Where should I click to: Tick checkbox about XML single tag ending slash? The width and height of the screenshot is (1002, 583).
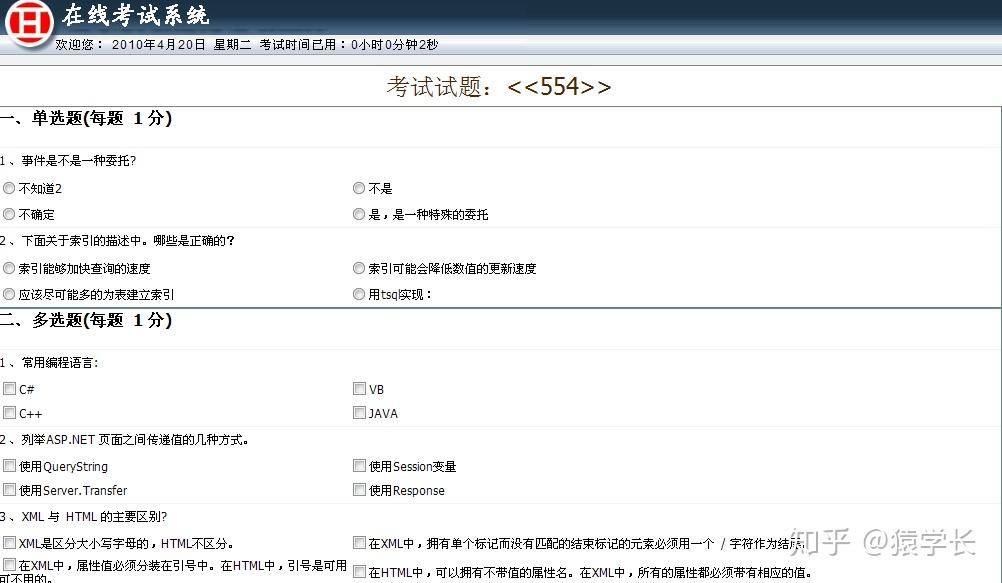[x=359, y=543]
